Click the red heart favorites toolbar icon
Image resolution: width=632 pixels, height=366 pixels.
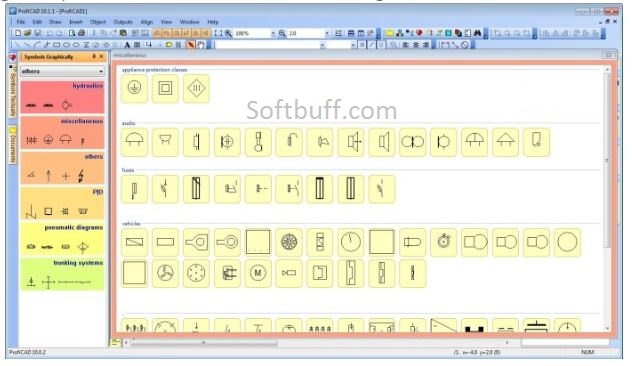click(x=419, y=33)
